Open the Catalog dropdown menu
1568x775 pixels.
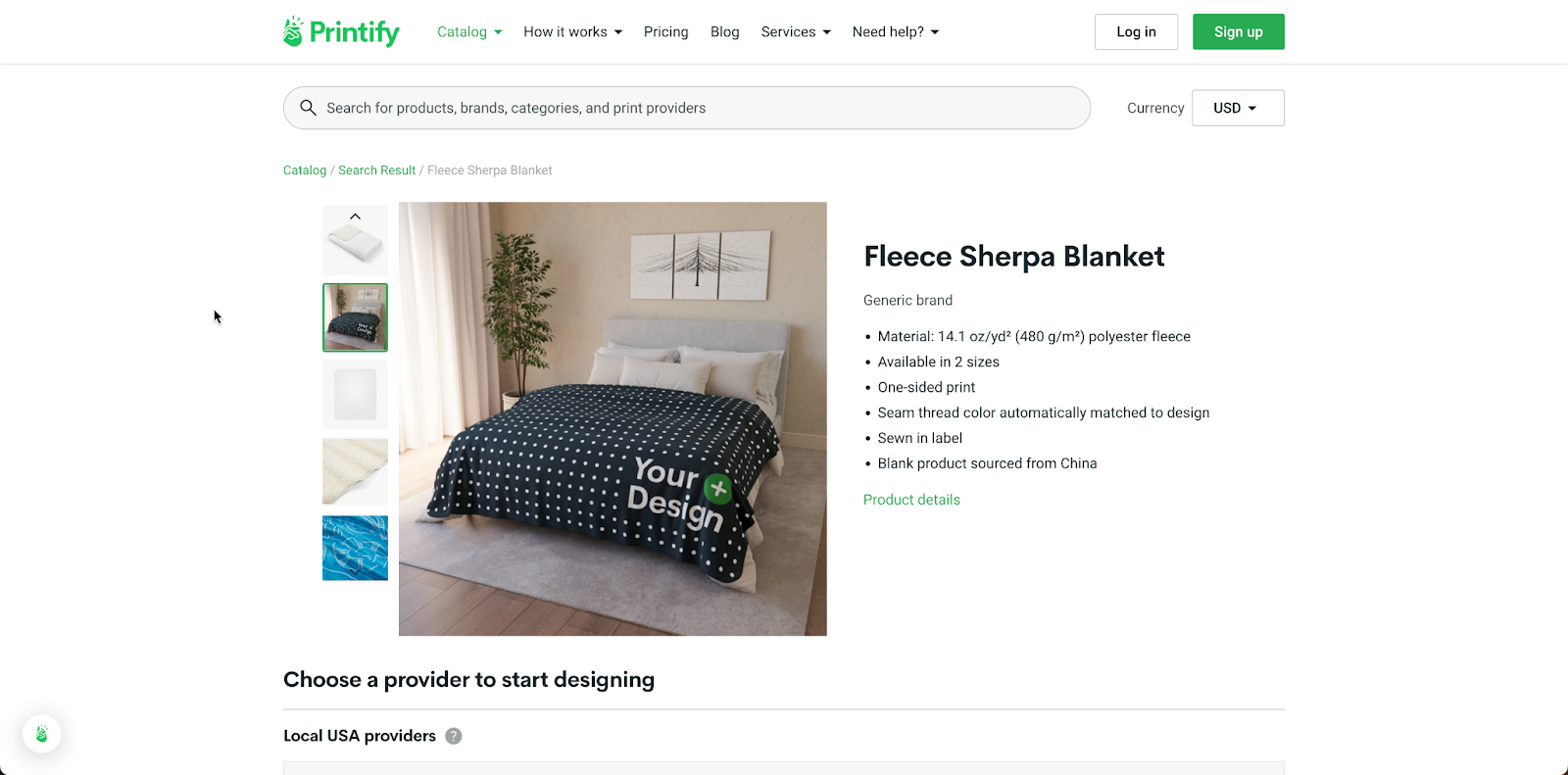click(x=468, y=31)
